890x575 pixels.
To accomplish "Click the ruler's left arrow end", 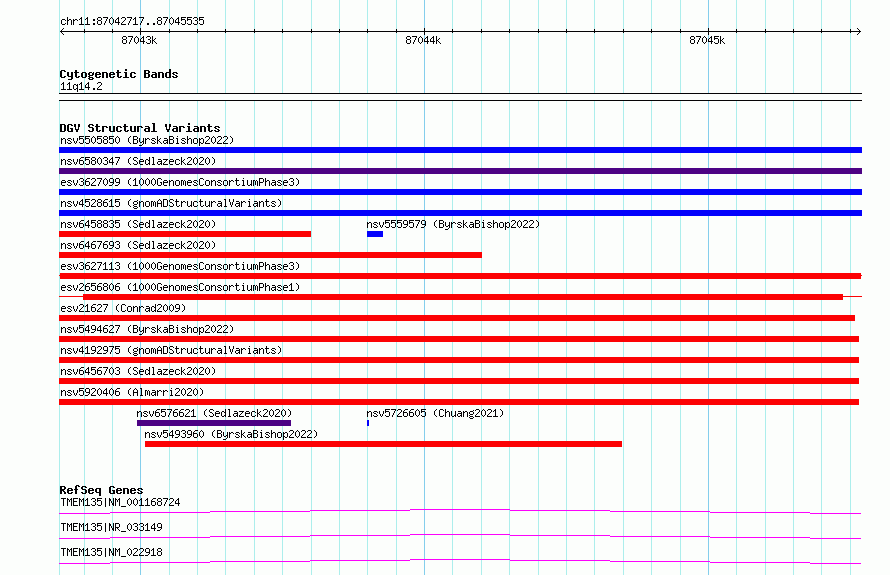I will tap(62, 32).
